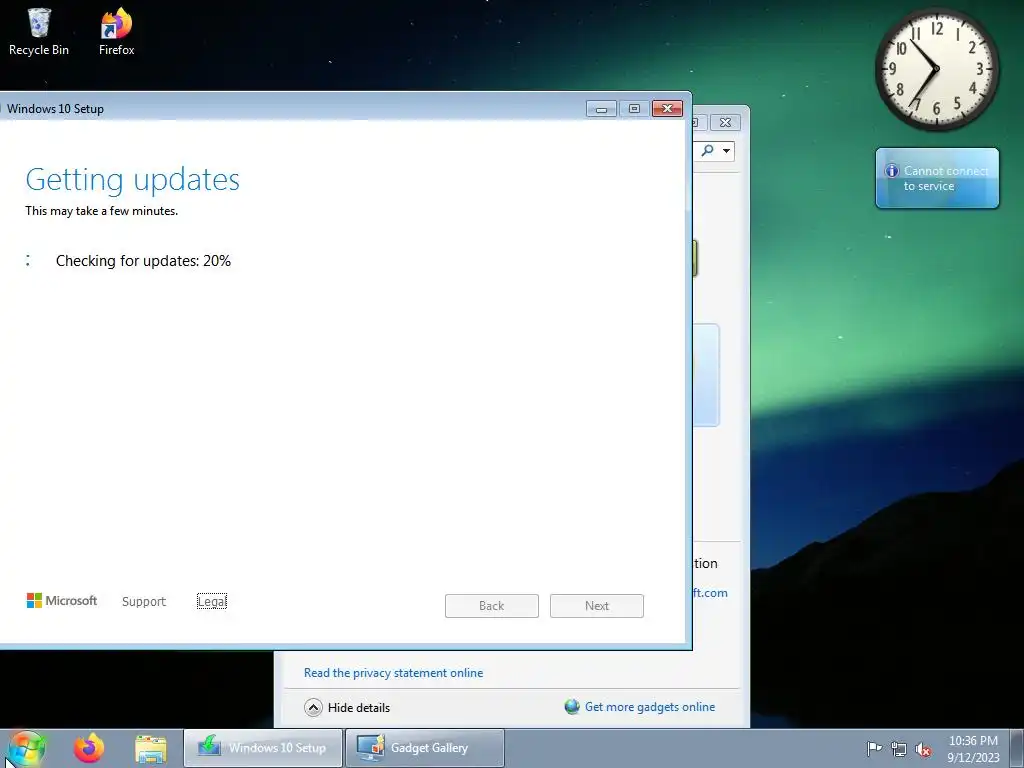Viewport: 1024px width, 768px height.
Task: Close the Windows 10 Setup window
Action: click(667, 108)
